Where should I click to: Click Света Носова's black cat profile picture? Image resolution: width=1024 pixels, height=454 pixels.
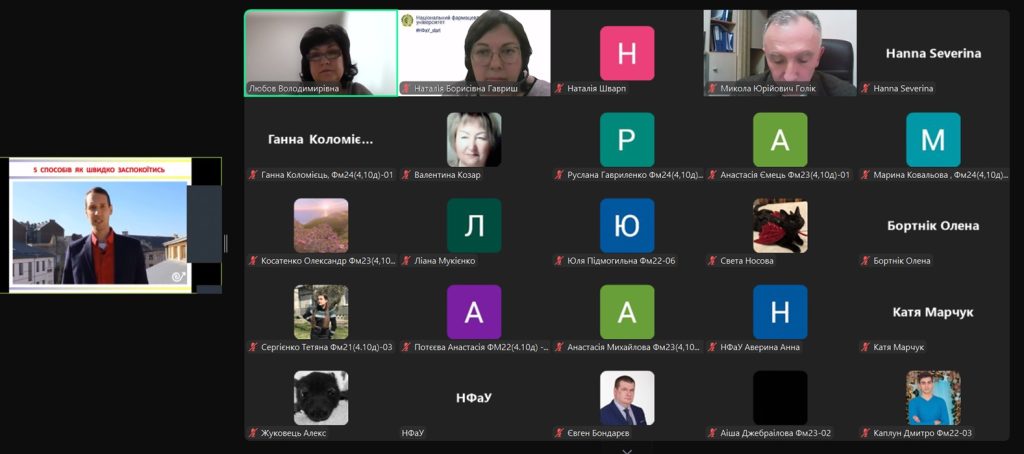click(x=780, y=225)
